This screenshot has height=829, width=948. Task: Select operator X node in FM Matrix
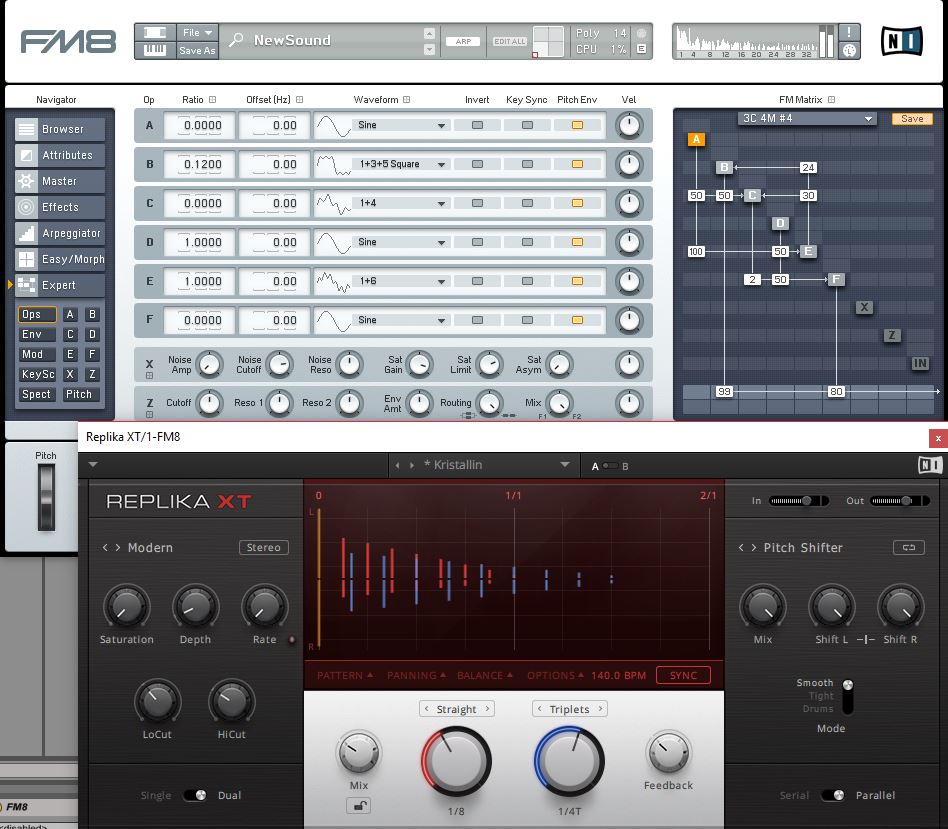pyautogui.click(x=864, y=307)
